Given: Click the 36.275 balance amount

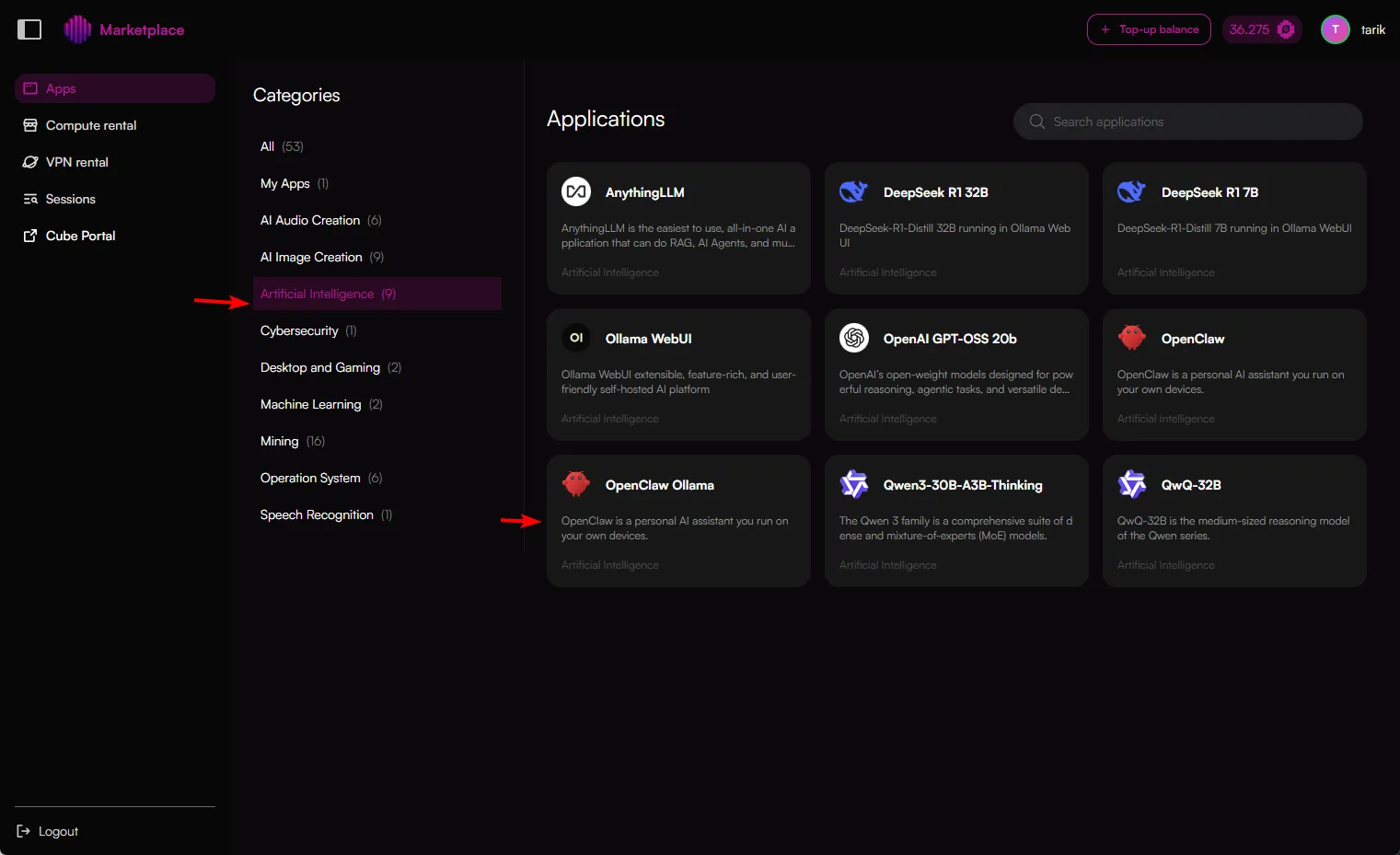Looking at the screenshot, I should (x=1249, y=29).
